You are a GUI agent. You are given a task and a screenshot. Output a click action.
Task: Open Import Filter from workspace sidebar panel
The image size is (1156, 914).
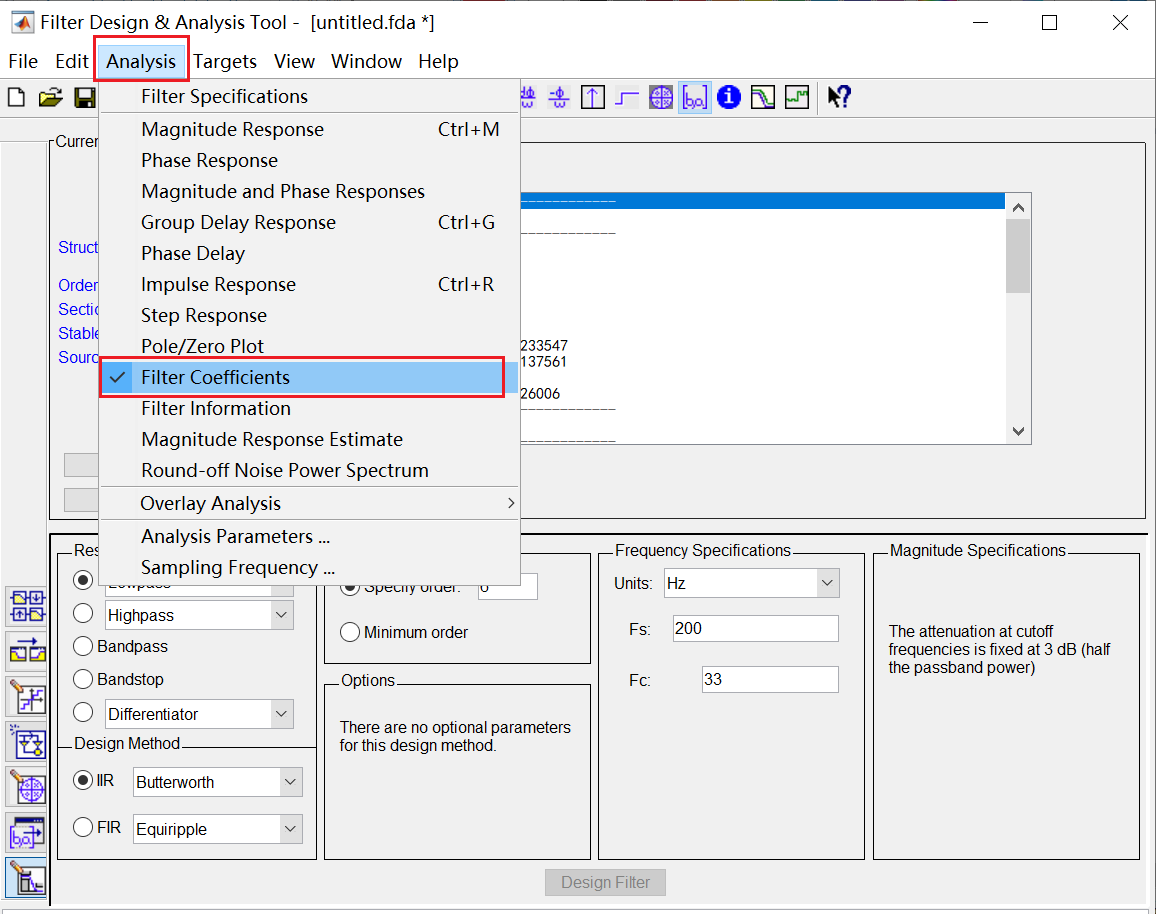click(x=28, y=833)
